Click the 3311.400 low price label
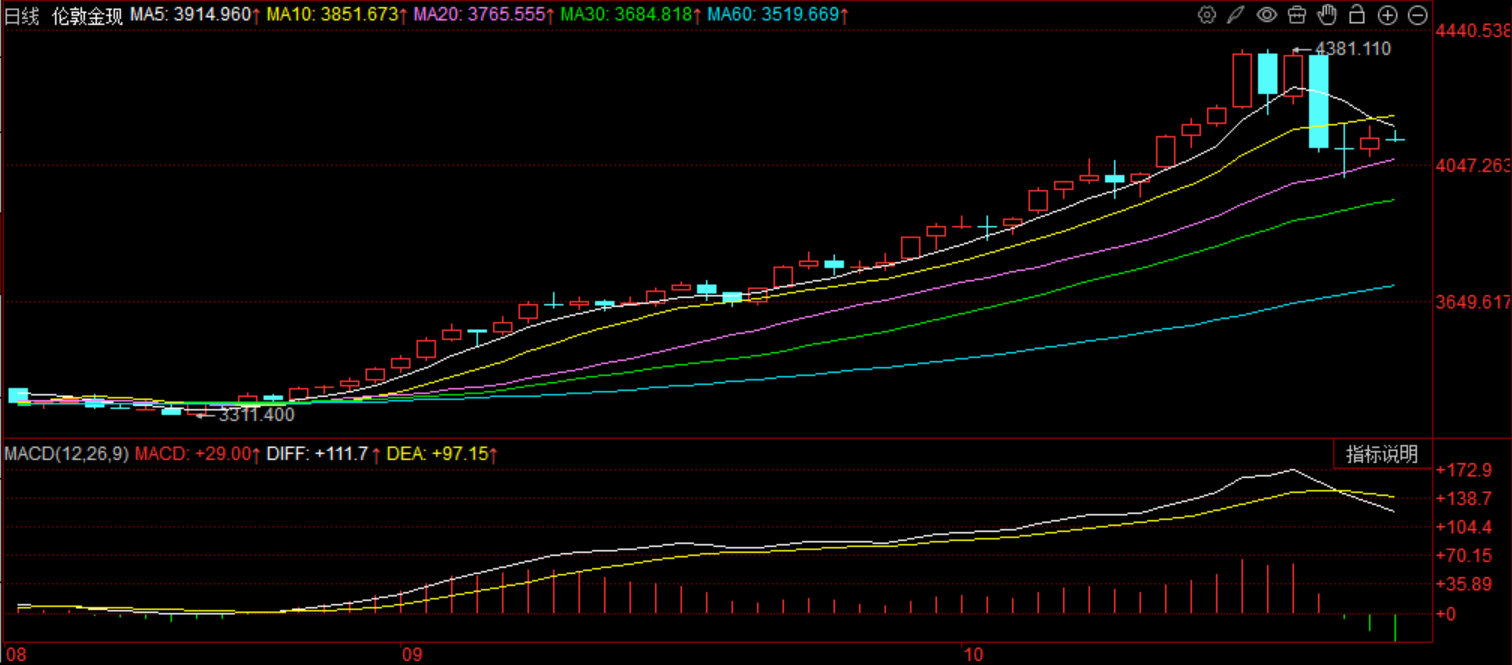This screenshot has height=665, width=1512. (257, 414)
